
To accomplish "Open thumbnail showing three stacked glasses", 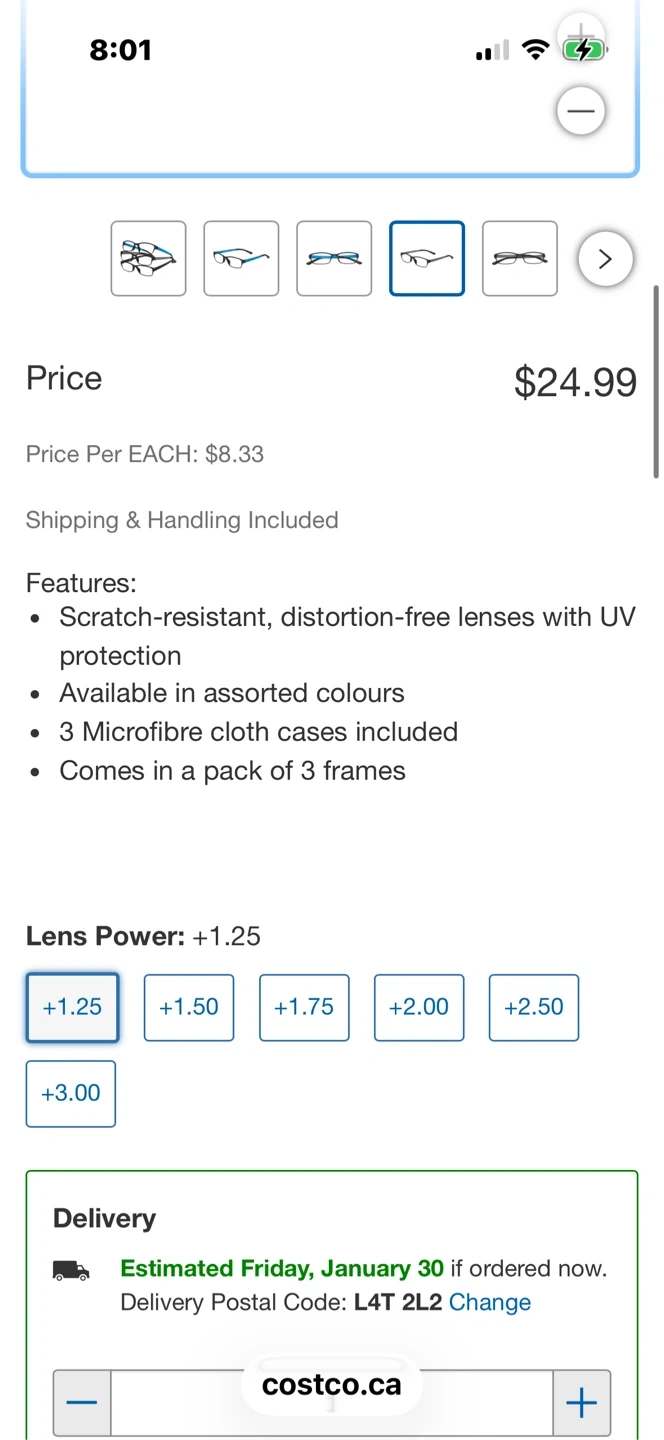I will 148,258.
